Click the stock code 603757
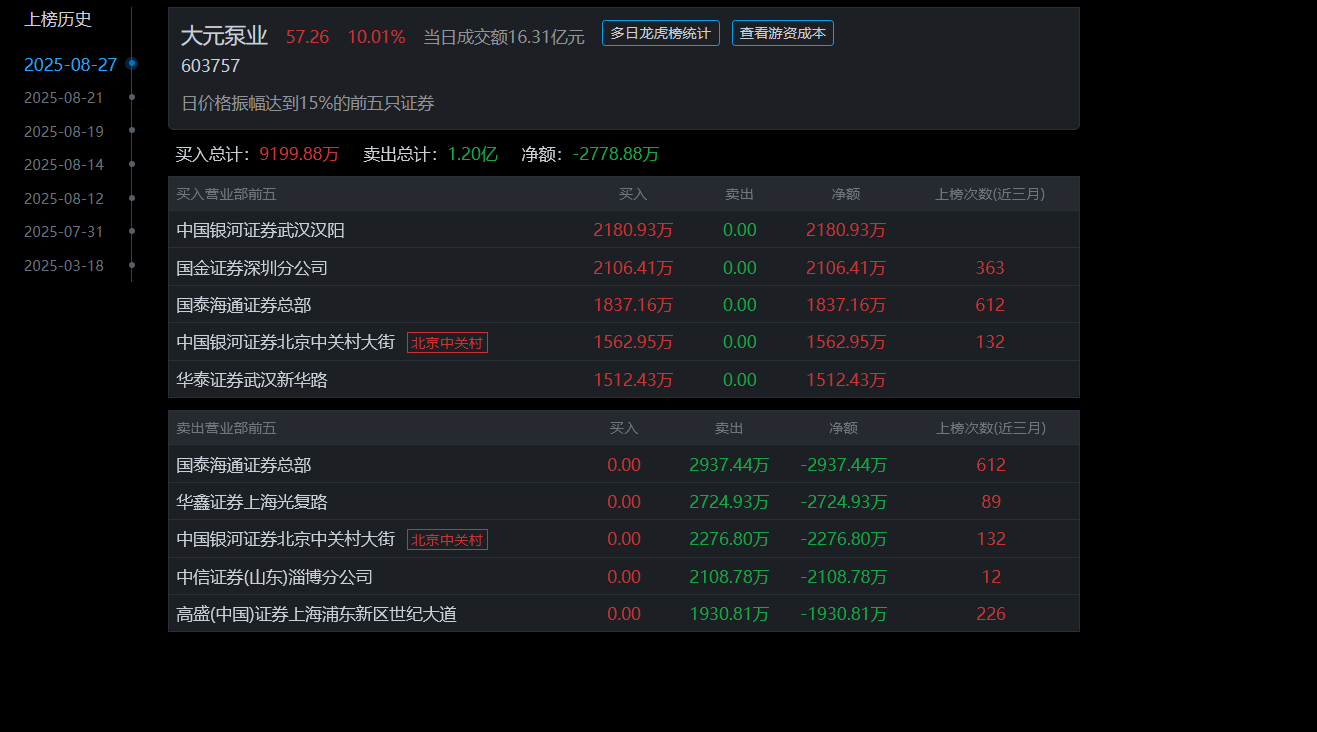1317x732 pixels. pos(210,66)
